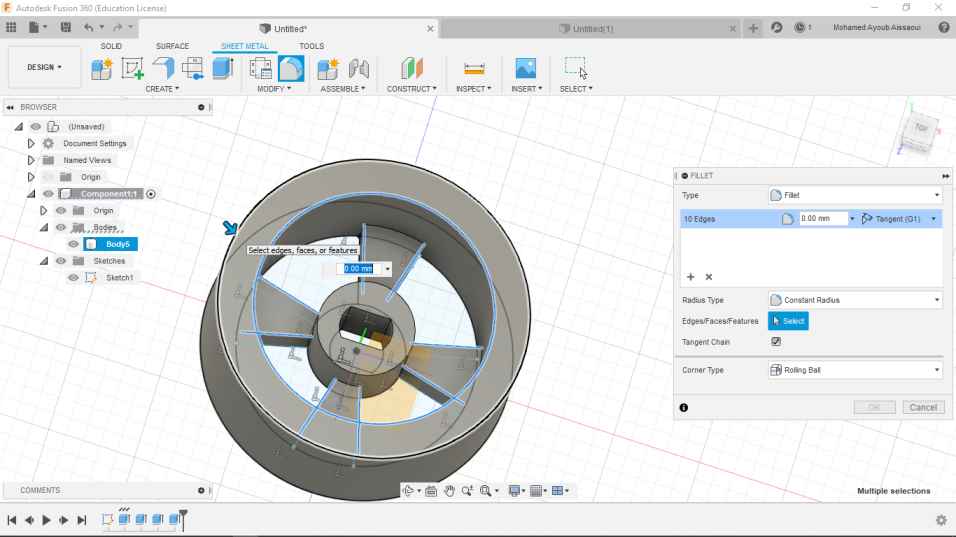Select the Construct plane icon
Image resolution: width=956 pixels, height=537 pixels.
412,68
